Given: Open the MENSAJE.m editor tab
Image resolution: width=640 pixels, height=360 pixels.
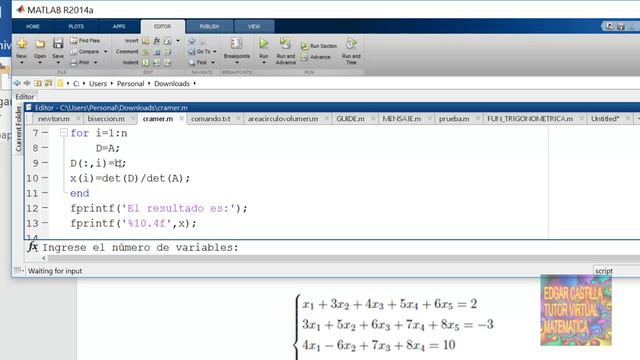Looking at the screenshot, I should click(x=402, y=119).
